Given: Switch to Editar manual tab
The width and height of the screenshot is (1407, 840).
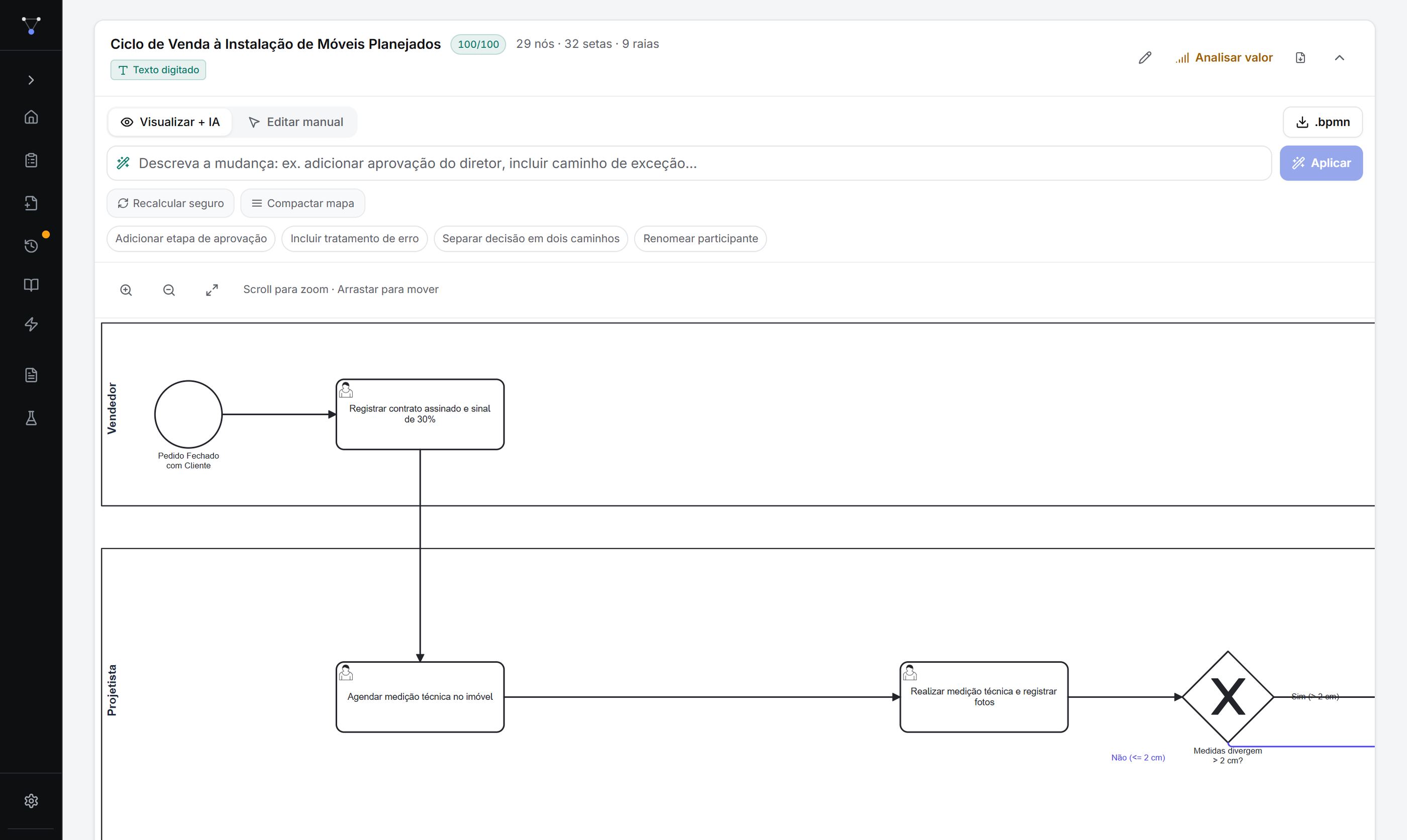Looking at the screenshot, I should [295, 122].
